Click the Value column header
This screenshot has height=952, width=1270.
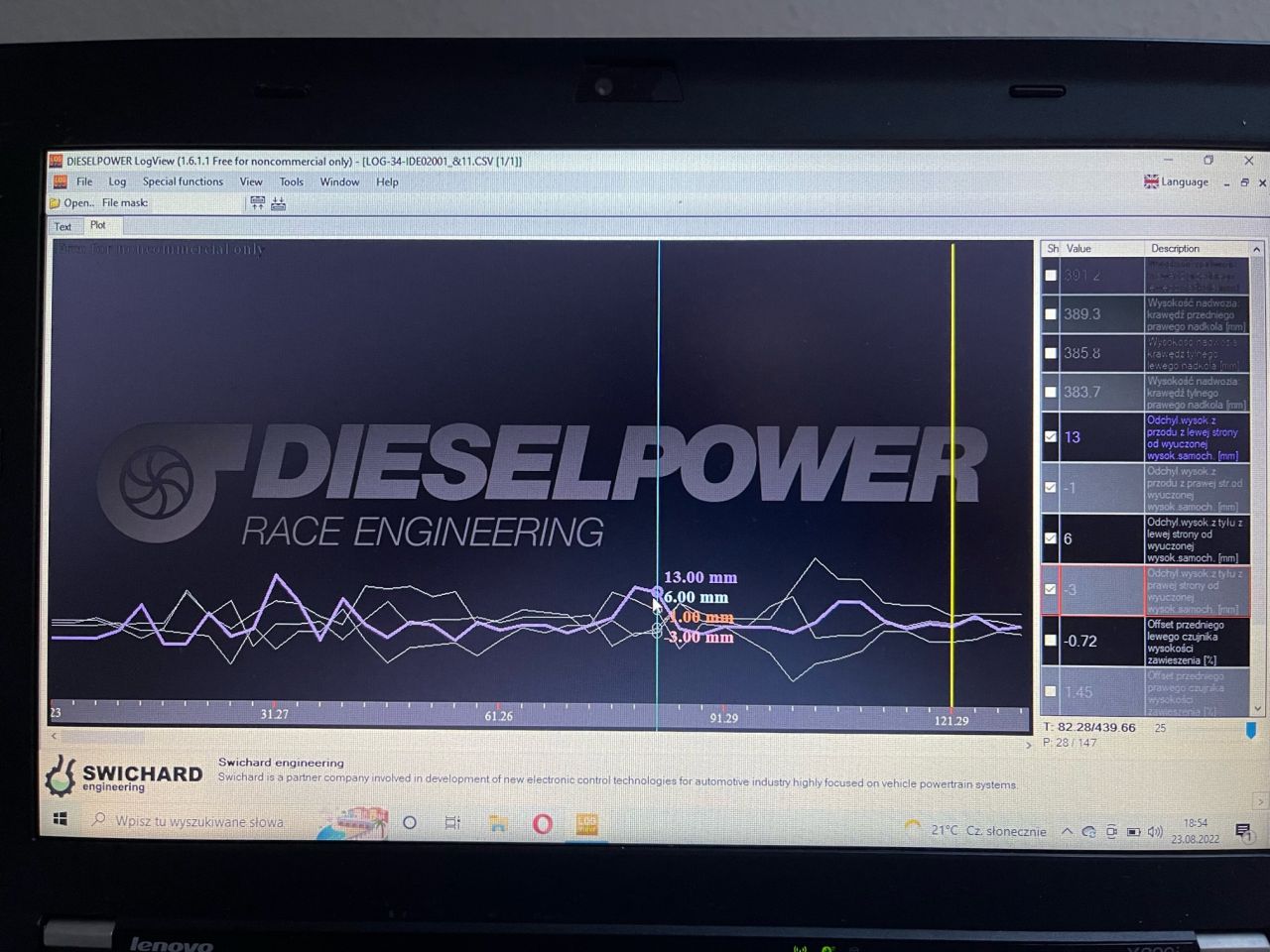(x=1079, y=249)
